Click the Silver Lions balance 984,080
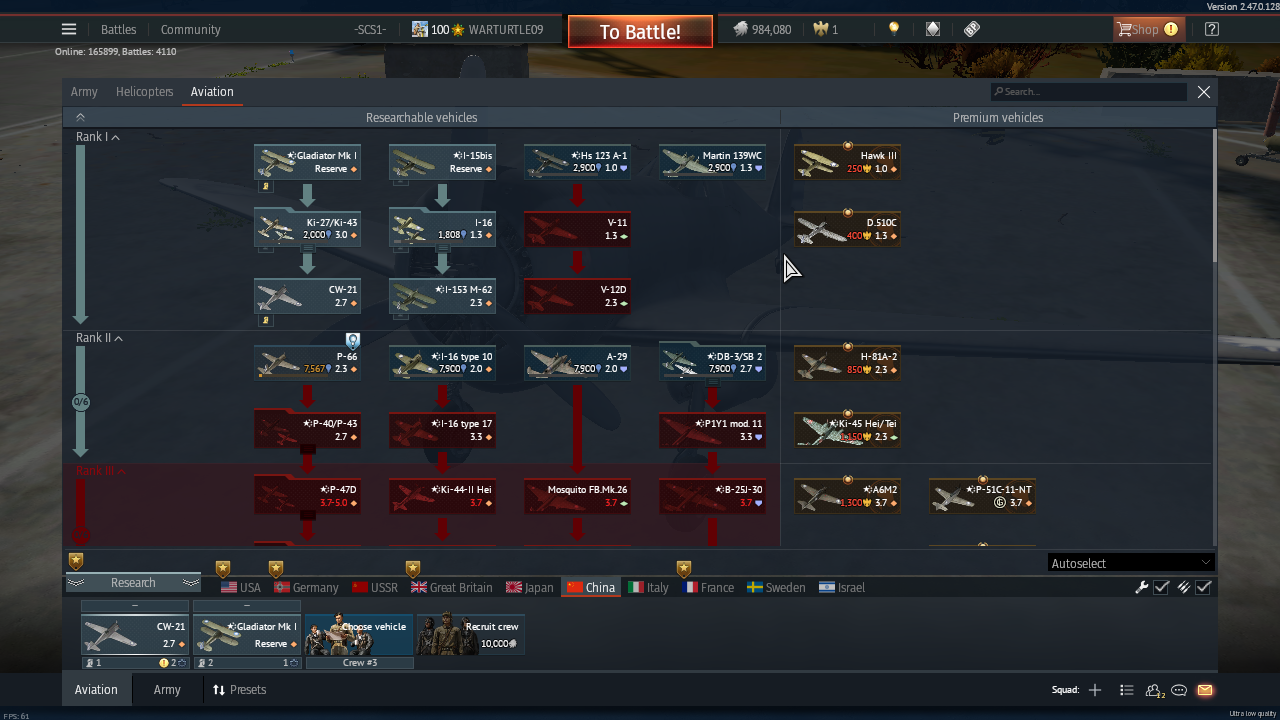 (762, 29)
